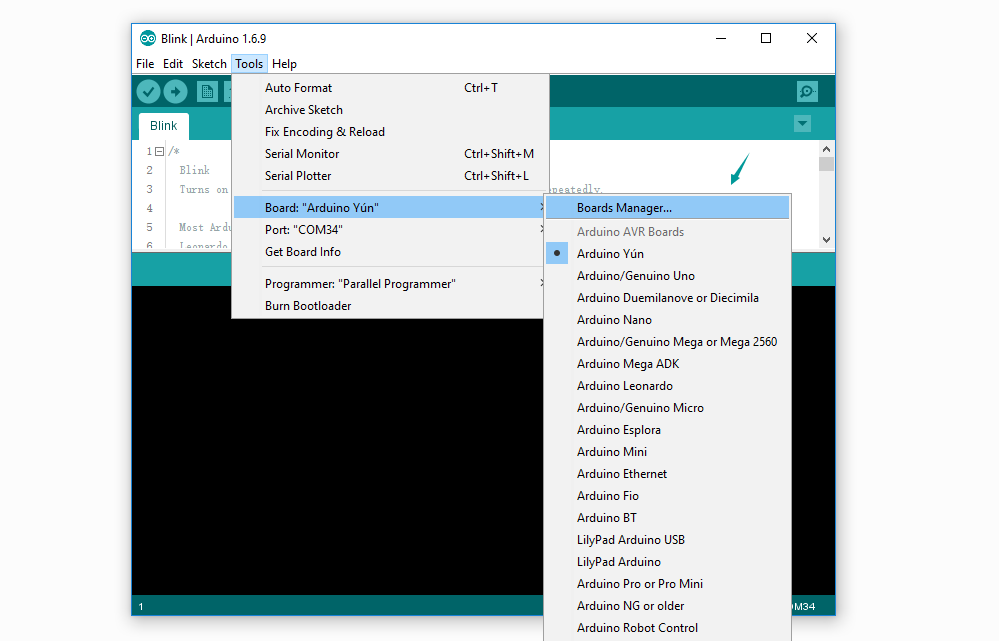Expand the Programmer: "Parallel Programmer" submenu
The image size is (999, 641).
click(x=391, y=284)
